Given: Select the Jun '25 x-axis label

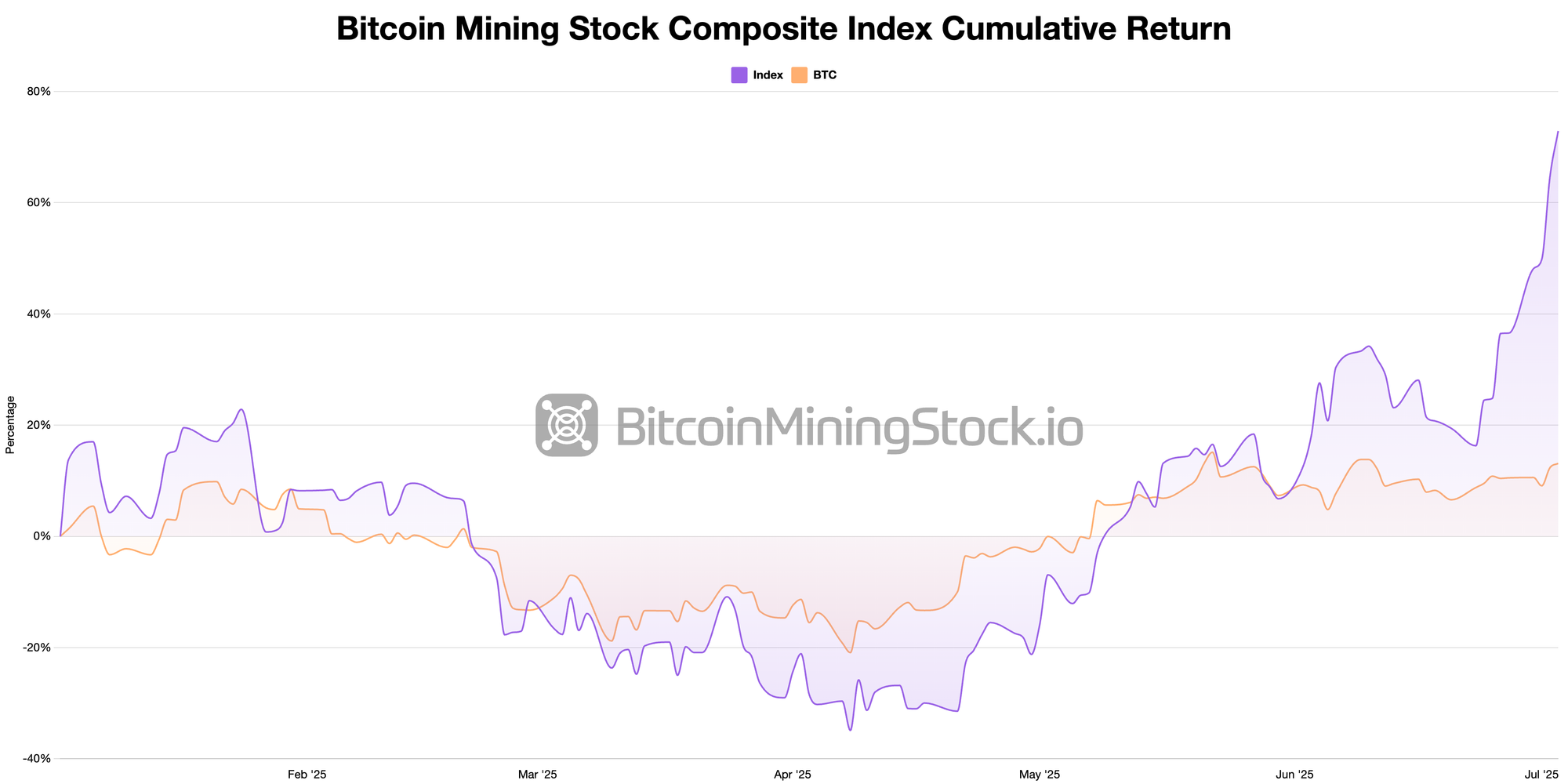Looking at the screenshot, I should tap(1295, 775).
